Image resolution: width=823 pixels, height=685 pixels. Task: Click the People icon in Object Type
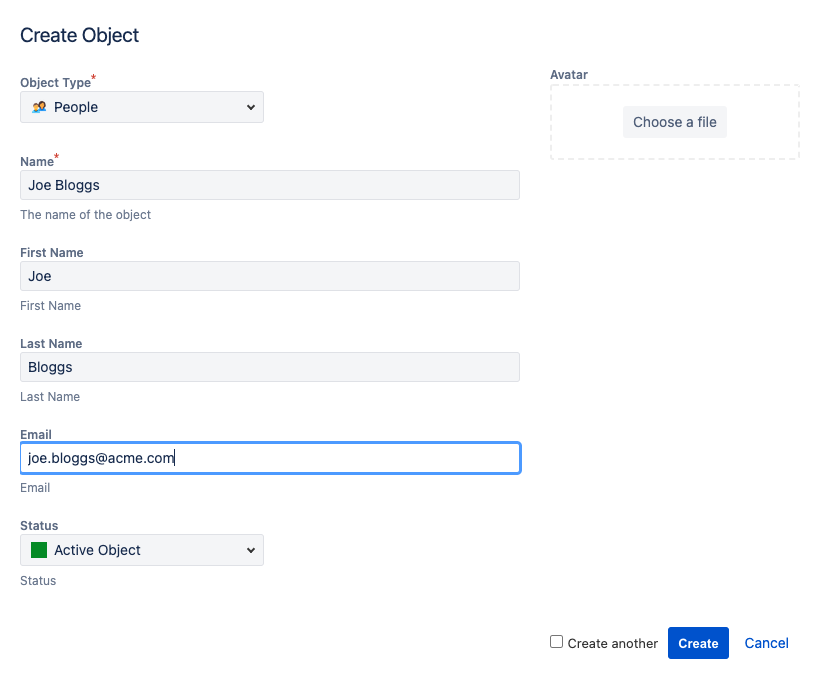pos(39,107)
